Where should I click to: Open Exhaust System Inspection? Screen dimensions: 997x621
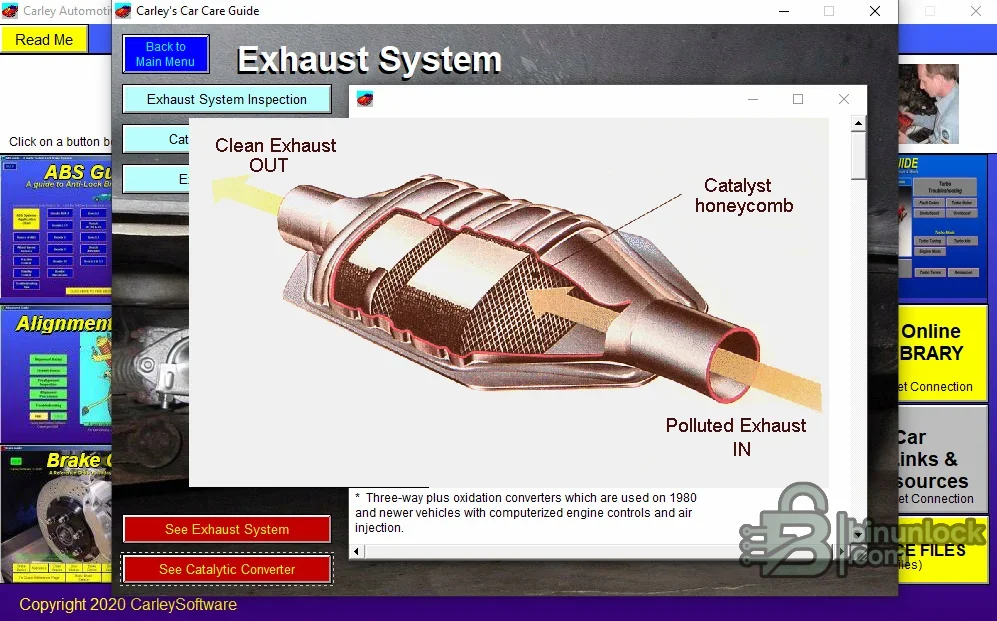[x=226, y=99]
